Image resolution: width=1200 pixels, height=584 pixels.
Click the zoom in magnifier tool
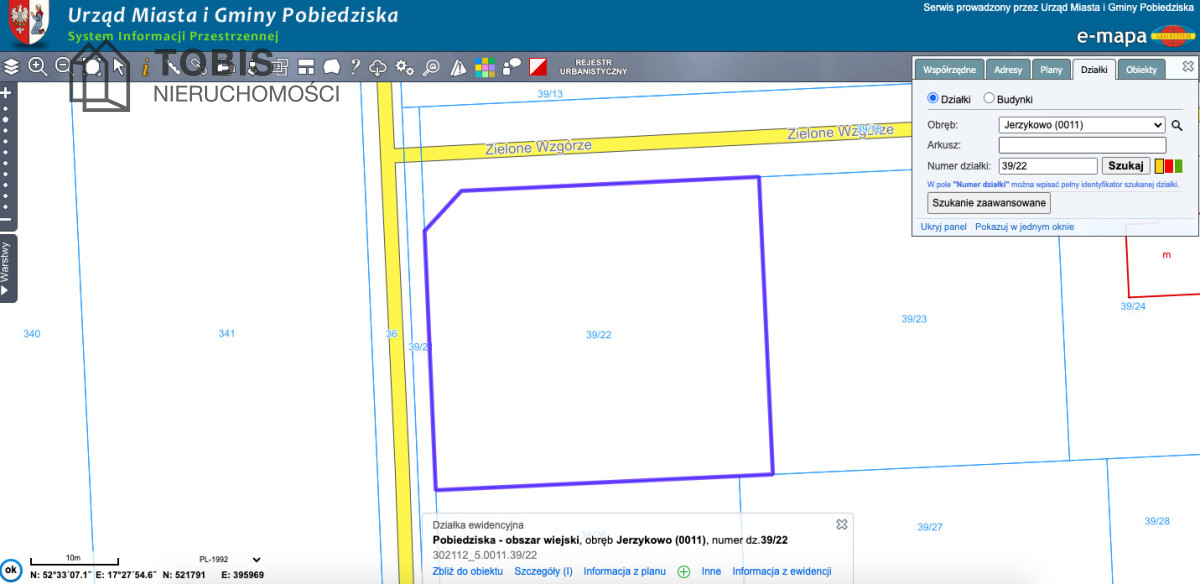tap(38, 67)
